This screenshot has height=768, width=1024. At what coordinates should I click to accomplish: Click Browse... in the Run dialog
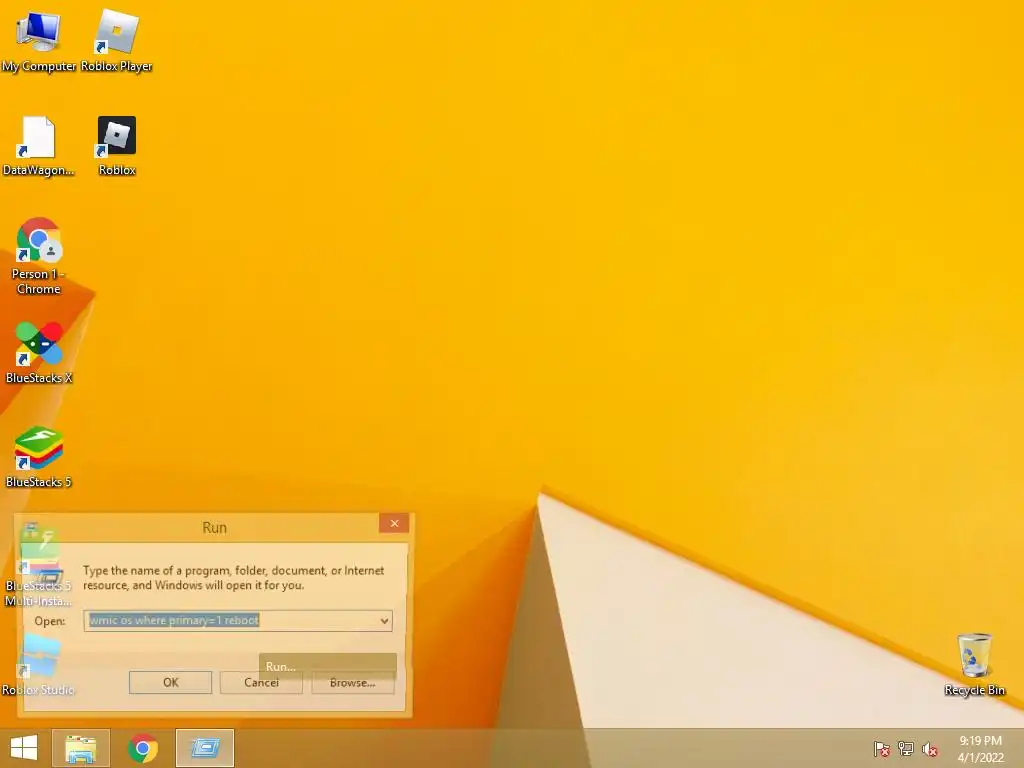(353, 682)
